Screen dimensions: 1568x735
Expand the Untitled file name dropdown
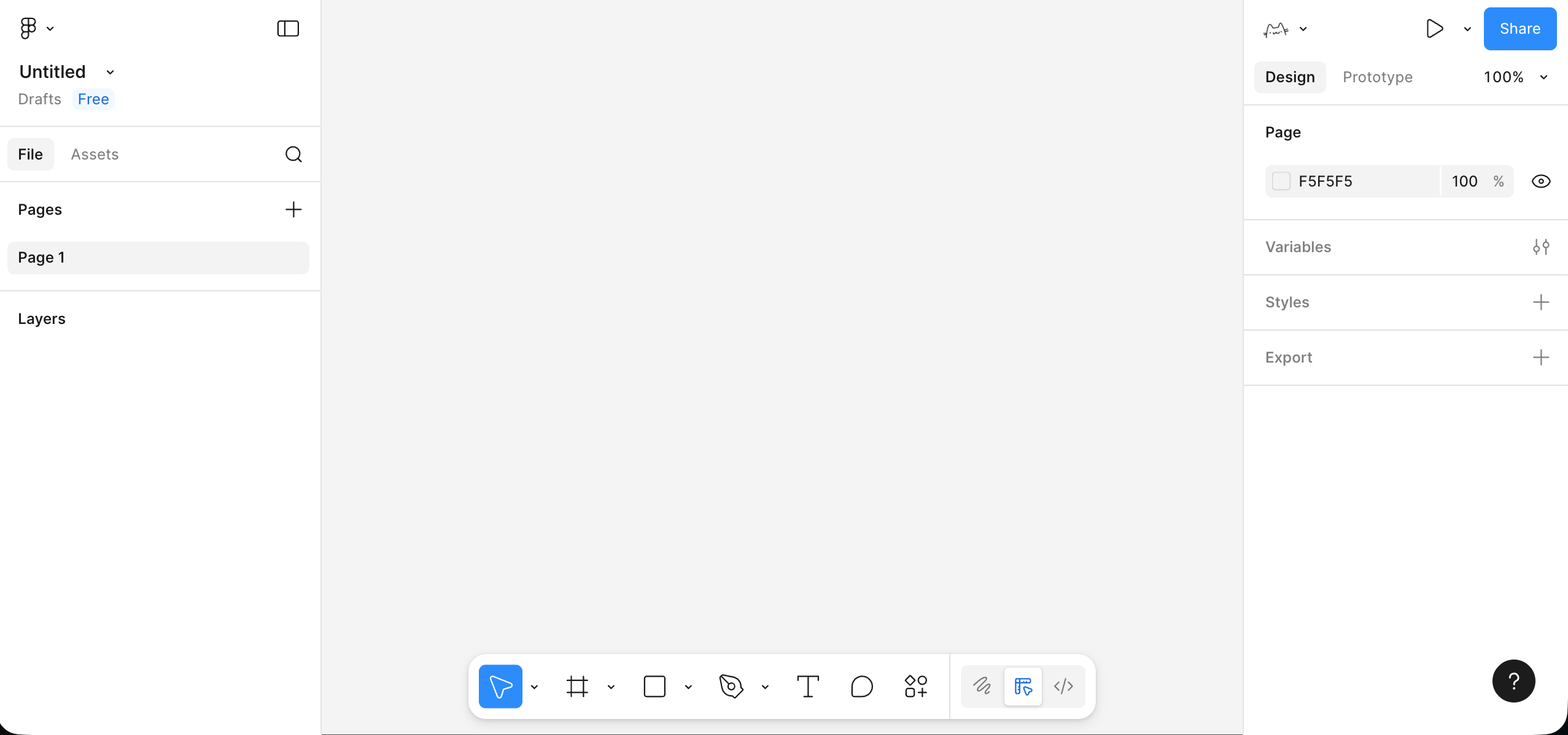[x=111, y=72]
